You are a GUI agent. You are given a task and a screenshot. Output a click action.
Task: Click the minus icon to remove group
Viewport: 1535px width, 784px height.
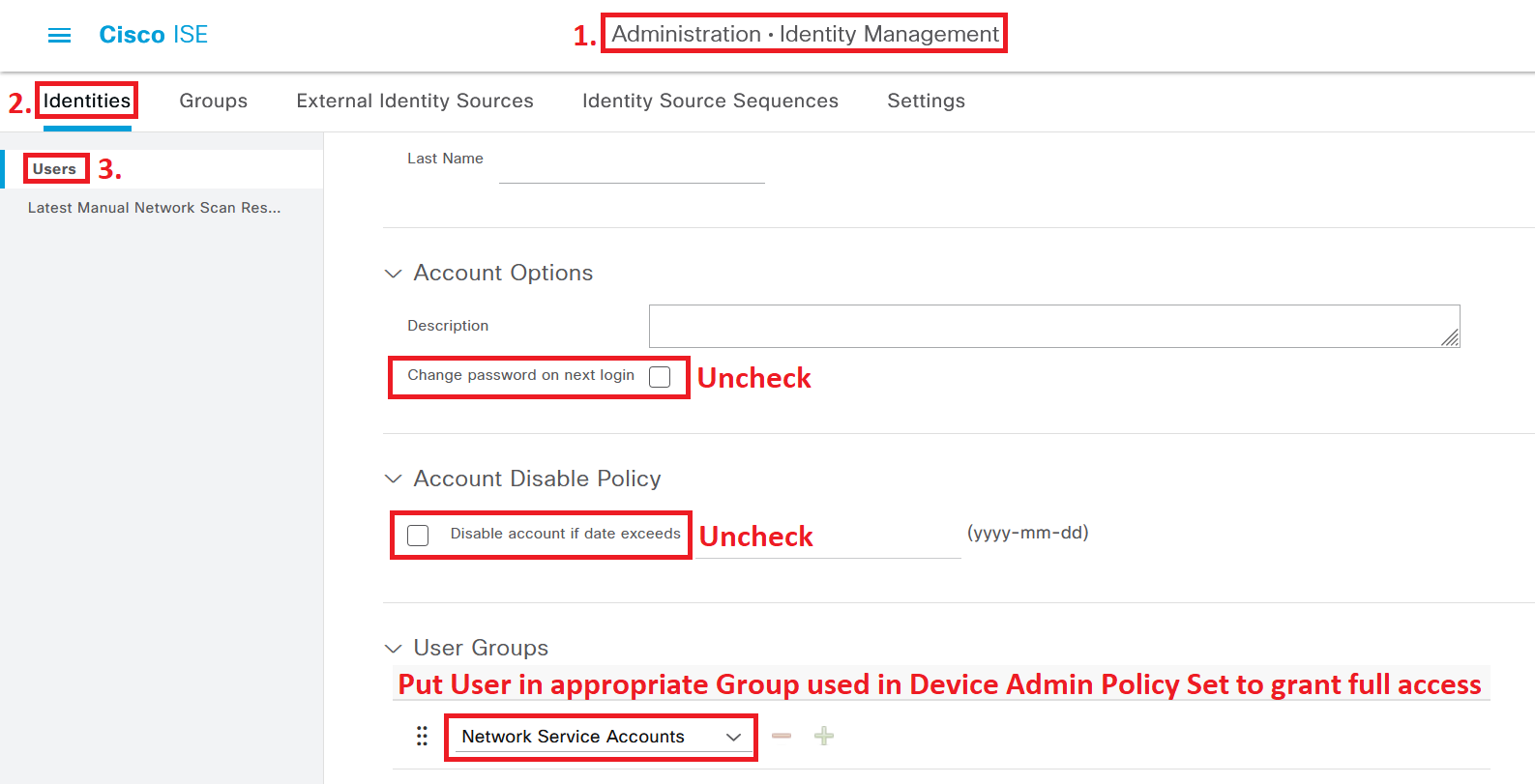tap(782, 737)
